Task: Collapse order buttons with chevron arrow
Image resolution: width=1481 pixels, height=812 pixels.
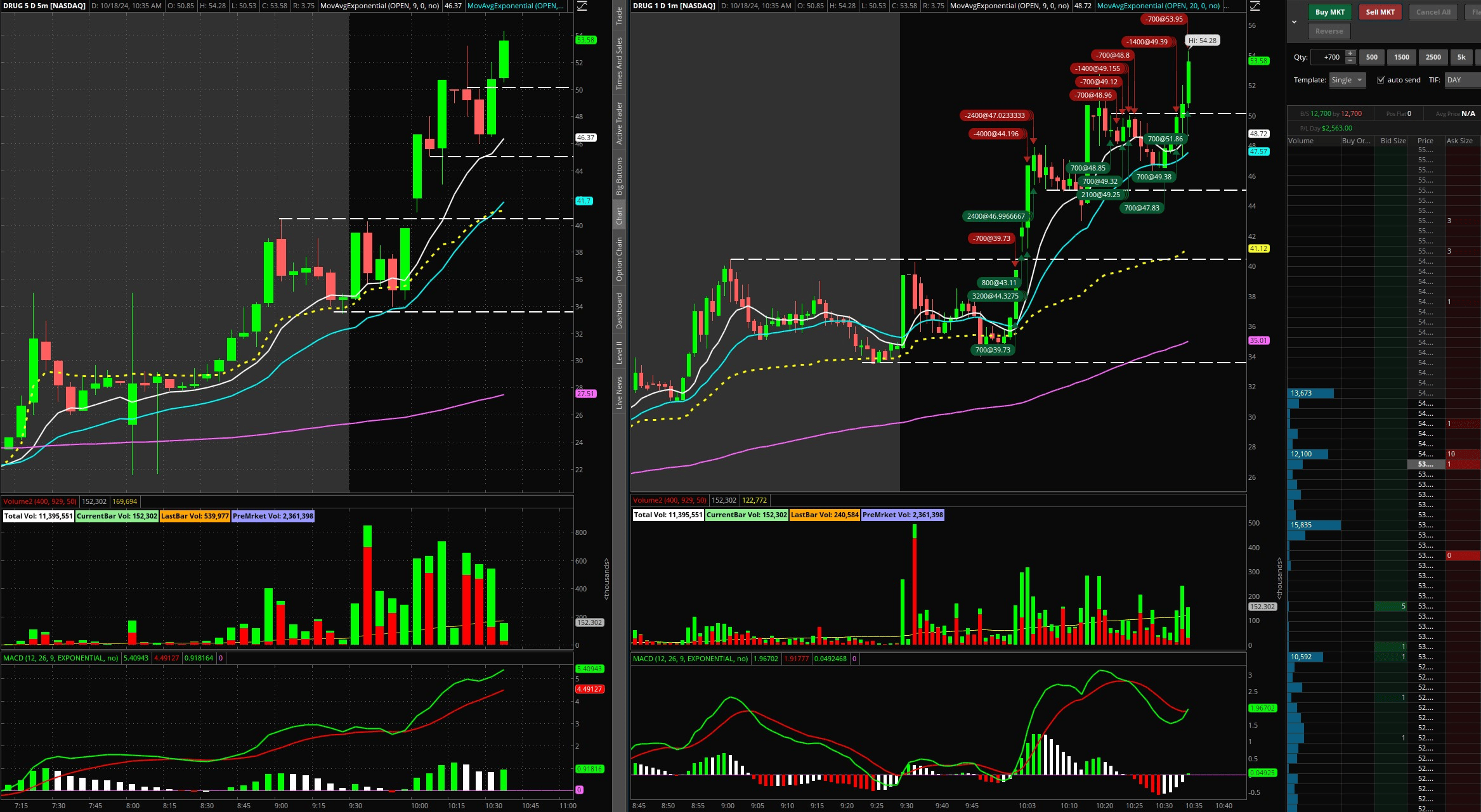Action: pos(1295,22)
